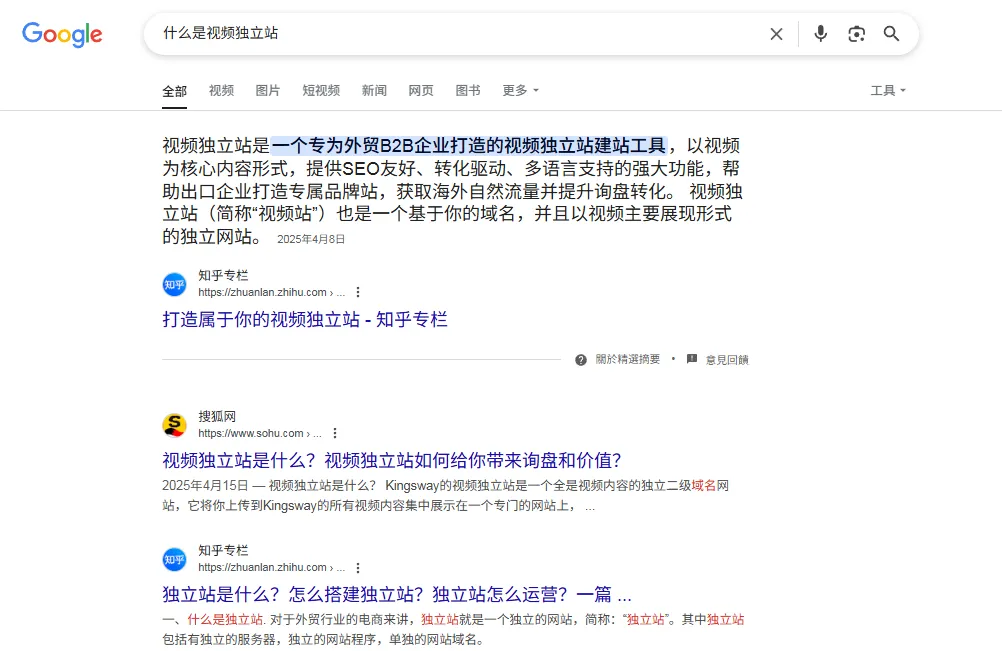Open three-dot menu for featured snippet source

click(358, 292)
